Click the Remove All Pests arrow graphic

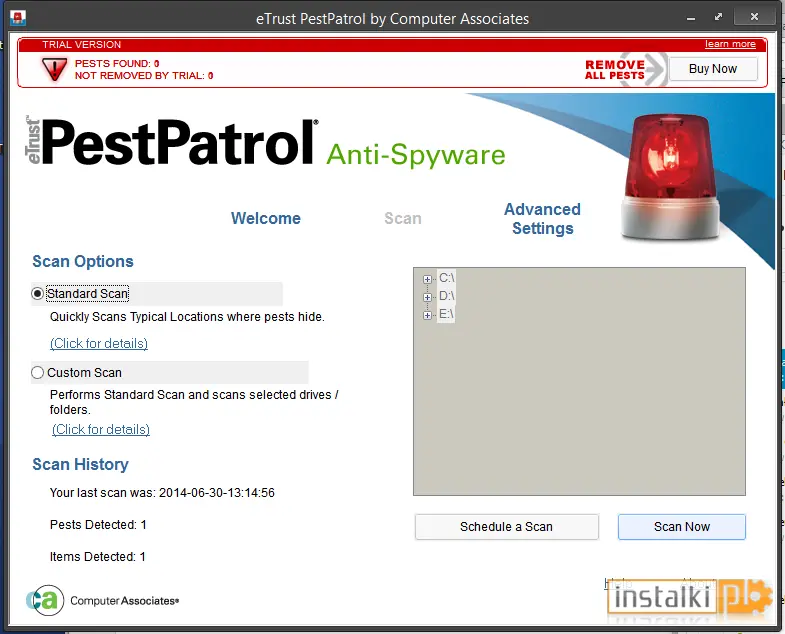pos(625,70)
